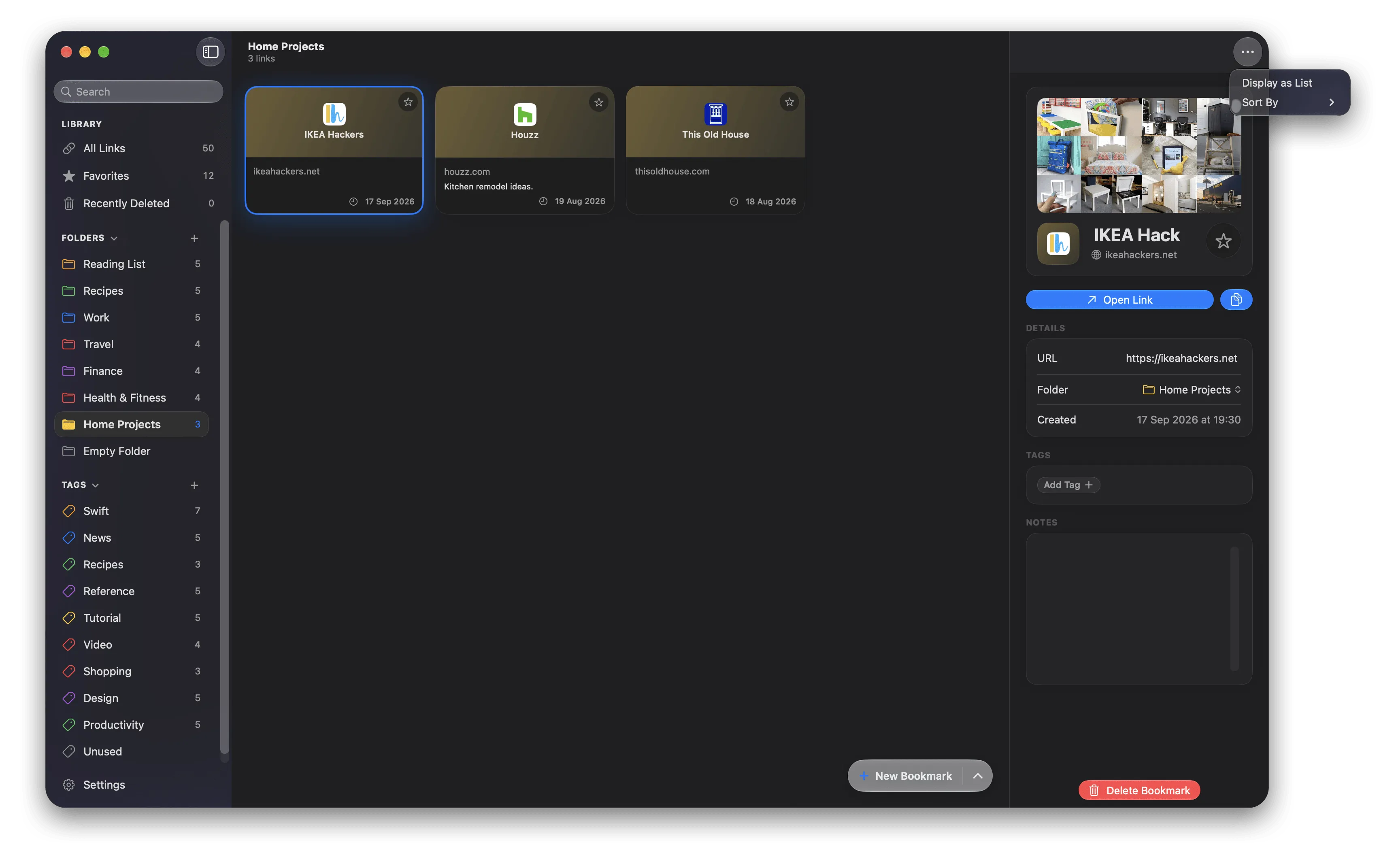Click the 'Kitchen remodel ideas.' note text
Image resolution: width=1396 pixels, height=868 pixels.
(x=488, y=187)
